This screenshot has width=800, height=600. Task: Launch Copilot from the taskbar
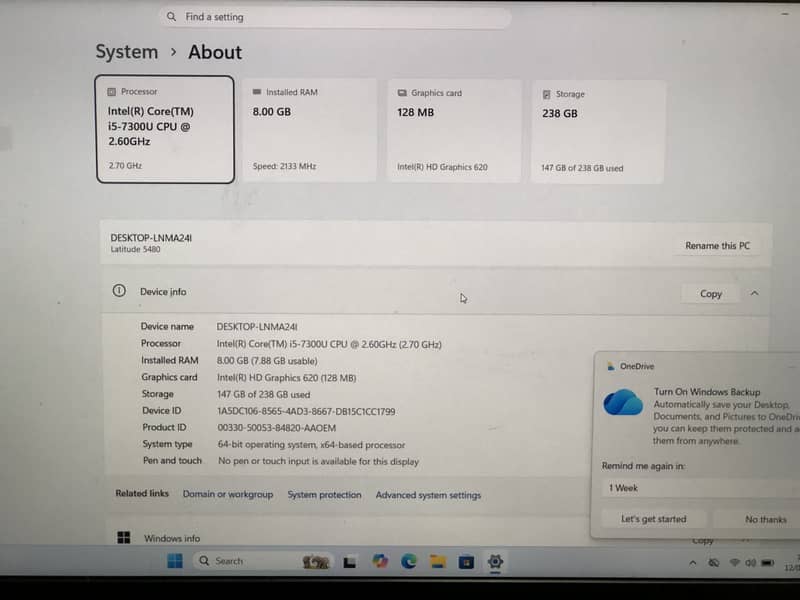[380, 561]
